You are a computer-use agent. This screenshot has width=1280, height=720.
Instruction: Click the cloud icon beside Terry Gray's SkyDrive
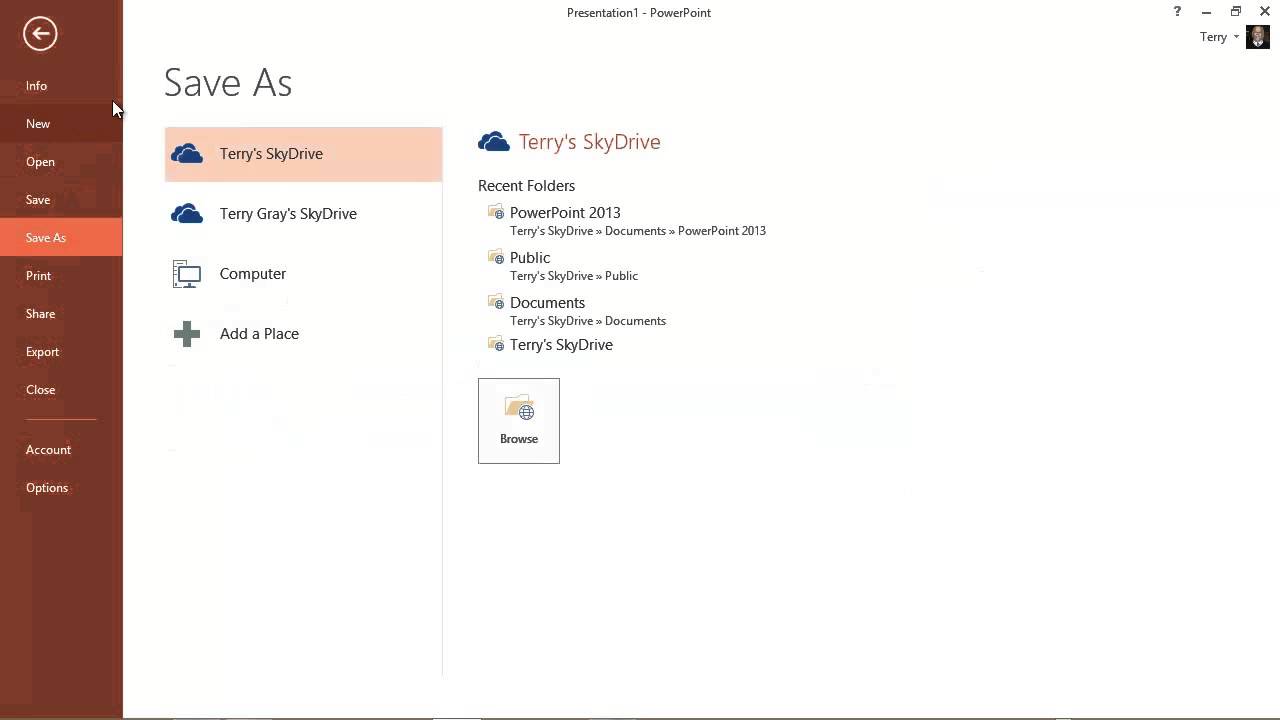click(x=187, y=214)
